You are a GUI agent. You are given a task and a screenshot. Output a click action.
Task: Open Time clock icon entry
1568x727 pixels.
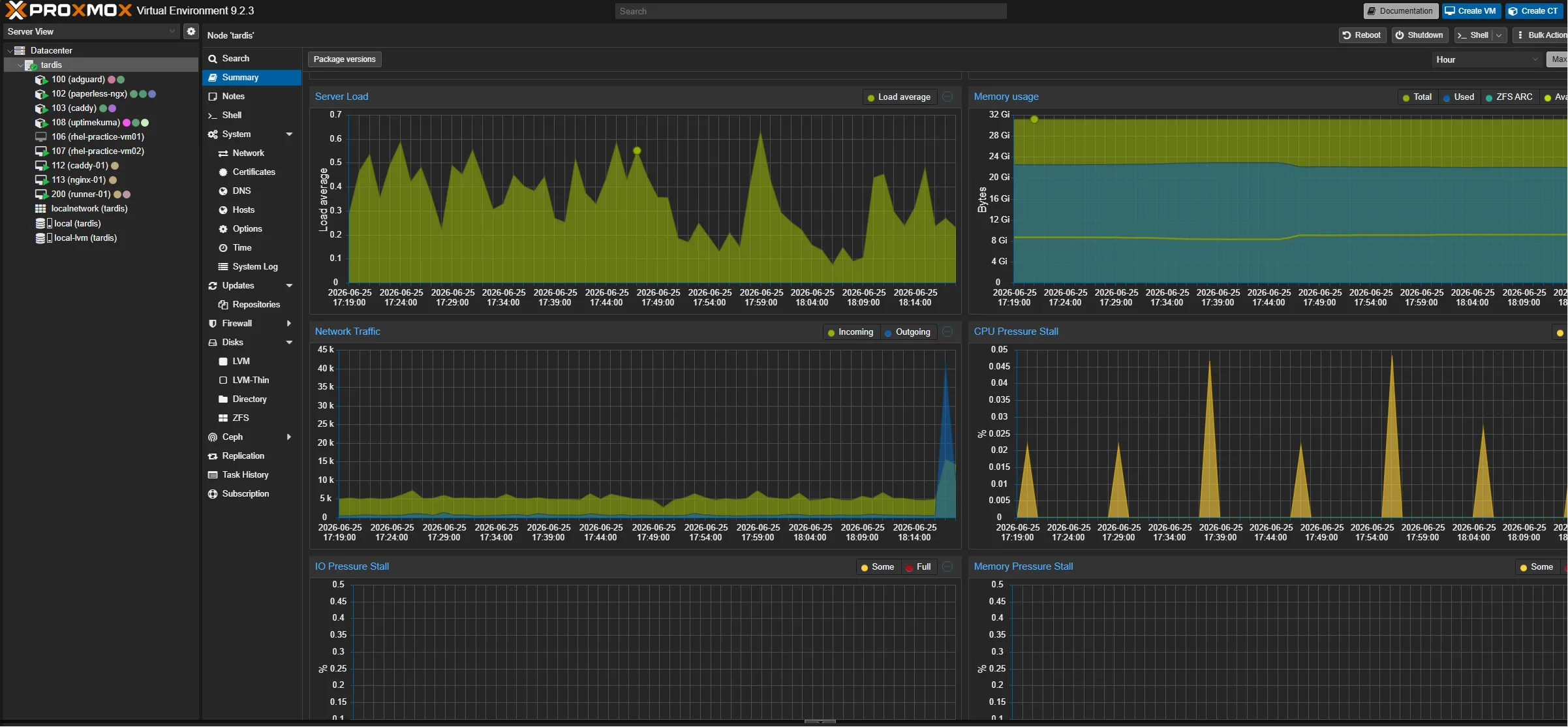coord(223,248)
